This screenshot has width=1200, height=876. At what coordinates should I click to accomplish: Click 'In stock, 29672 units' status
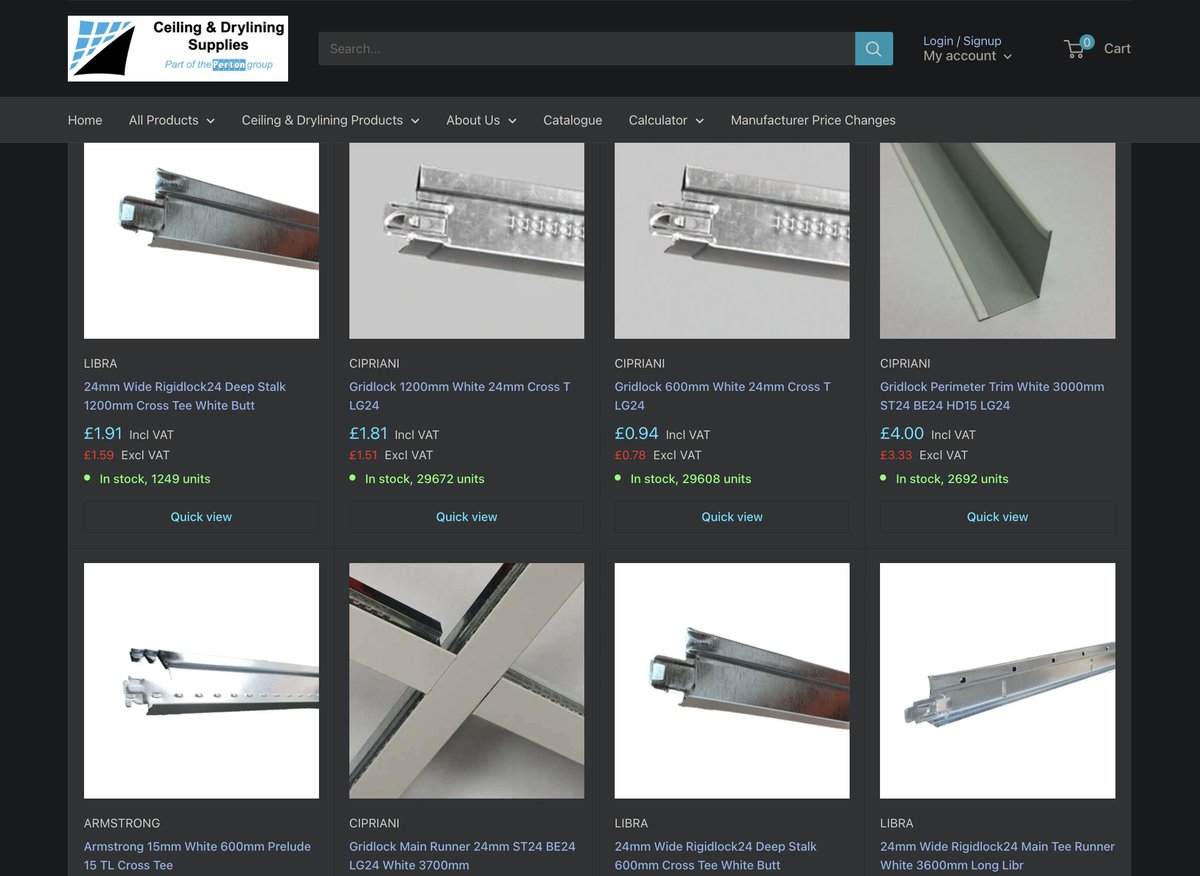click(424, 479)
